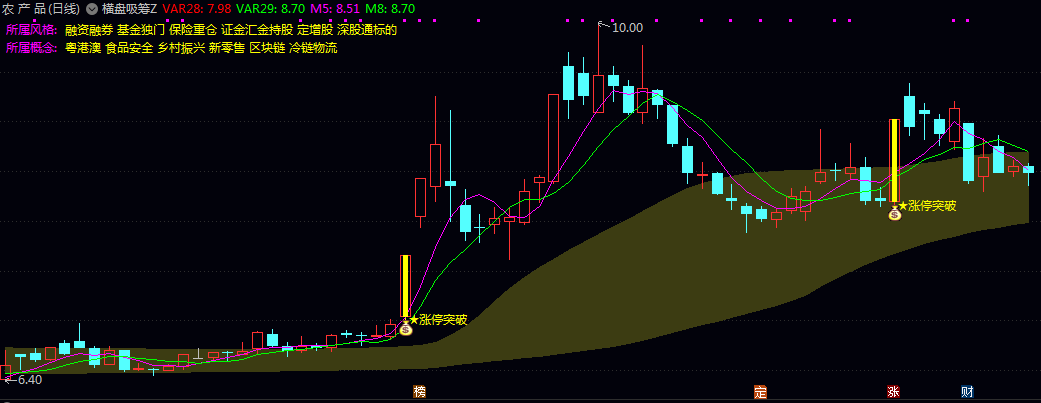The image size is (1041, 403).
Task: Select the VAR28: 7.98 indicator value
Action: [x=197, y=9]
